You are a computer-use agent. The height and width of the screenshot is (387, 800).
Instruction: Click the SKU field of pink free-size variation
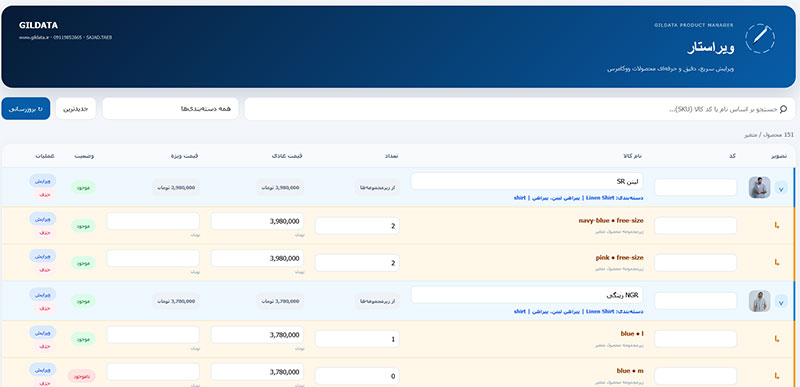point(695,263)
